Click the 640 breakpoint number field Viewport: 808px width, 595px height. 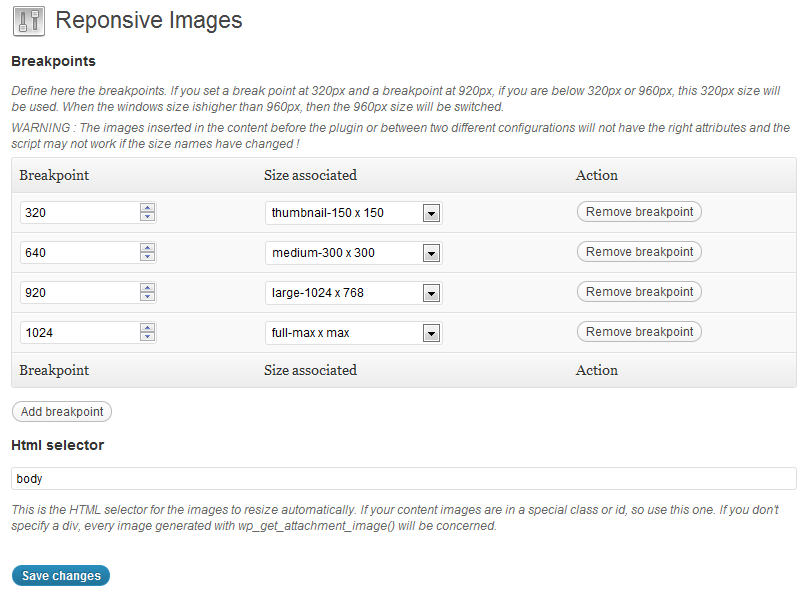click(x=78, y=253)
